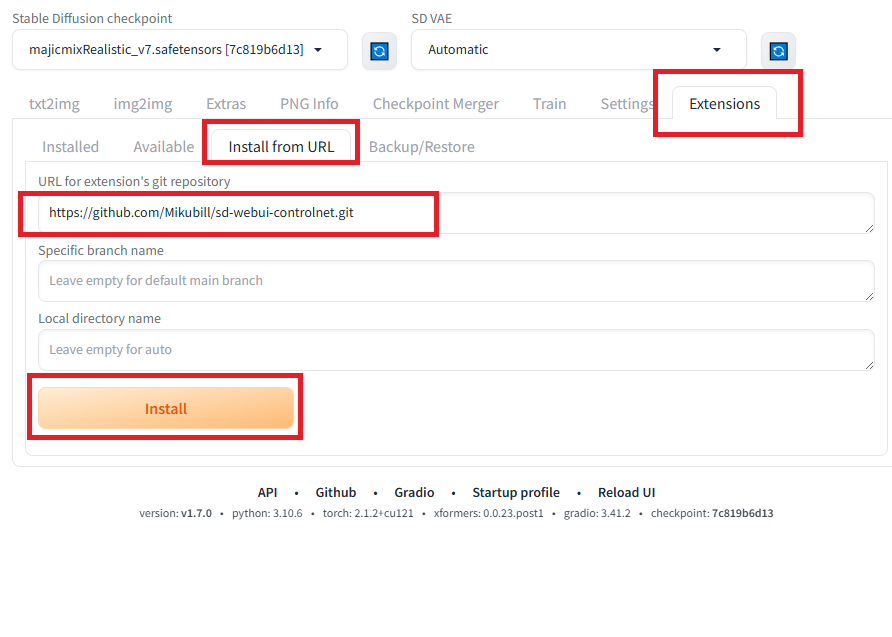The image size is (892, 637).
Task: Click the git repository URL field
Action: pyautogui.click(x=456, y=213)
